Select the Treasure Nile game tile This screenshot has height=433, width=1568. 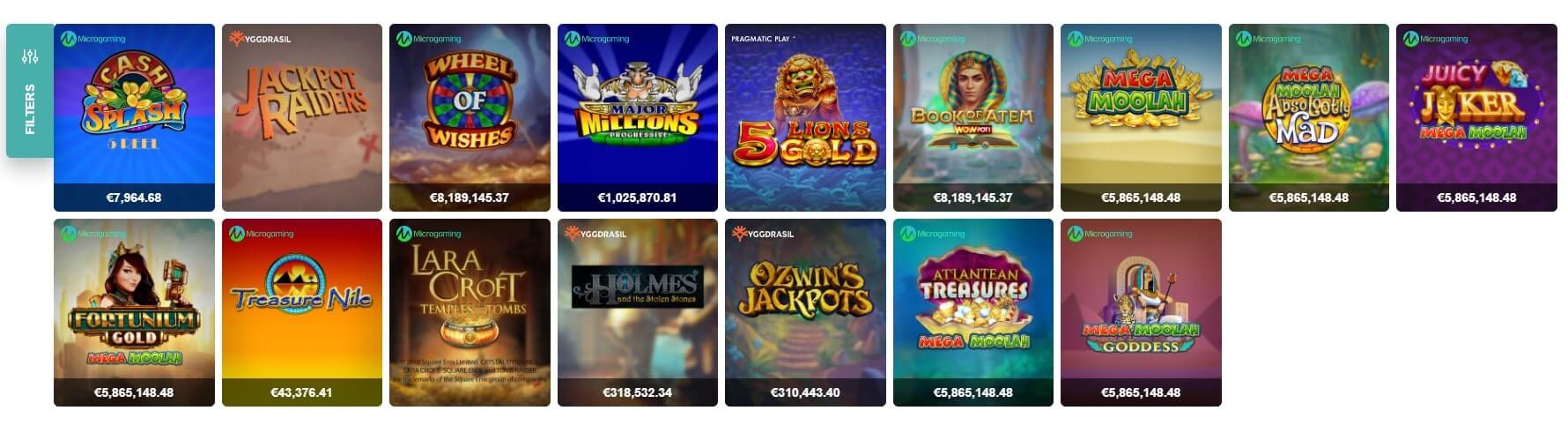[302, 312]
